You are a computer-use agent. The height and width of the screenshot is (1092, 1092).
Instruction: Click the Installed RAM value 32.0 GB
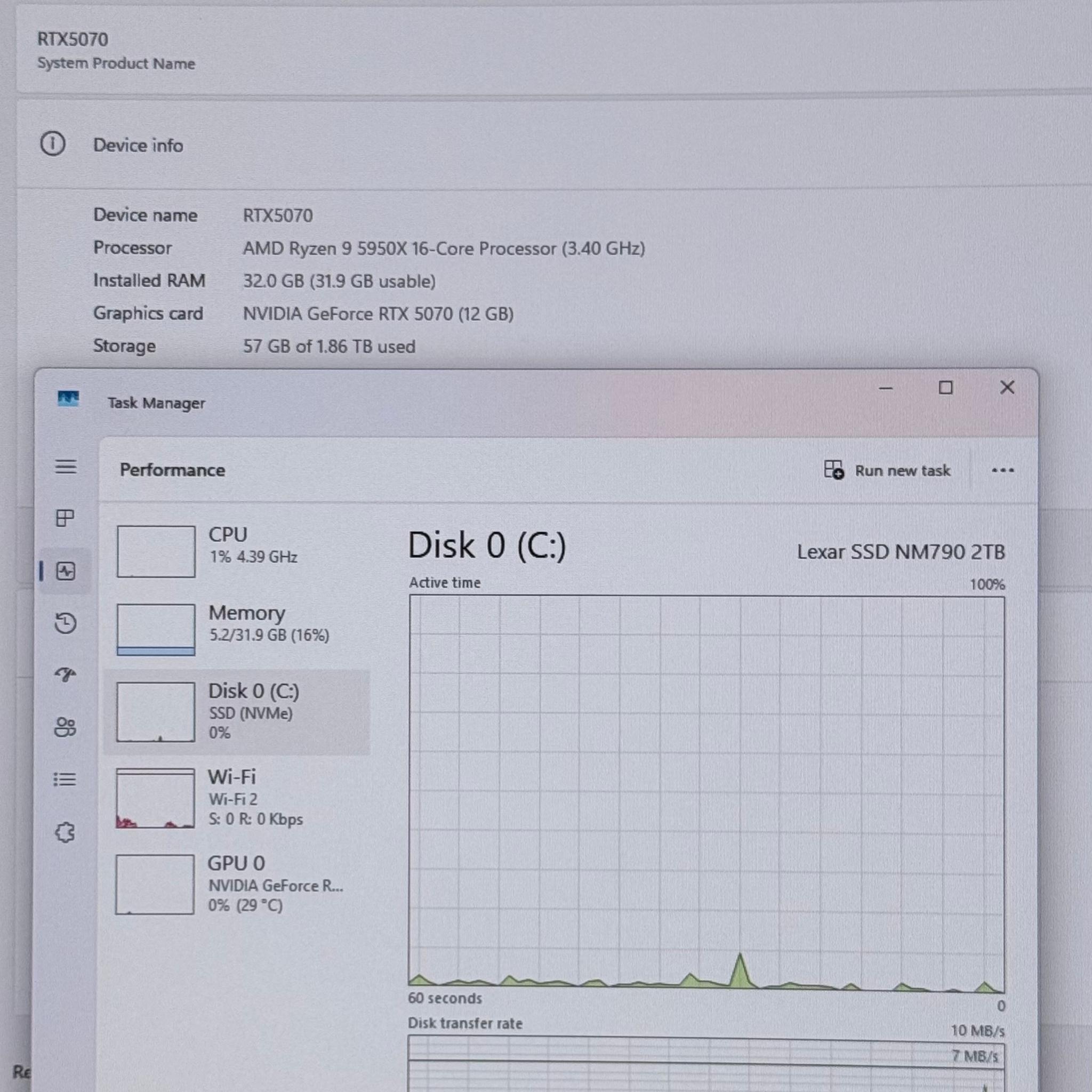339,282
